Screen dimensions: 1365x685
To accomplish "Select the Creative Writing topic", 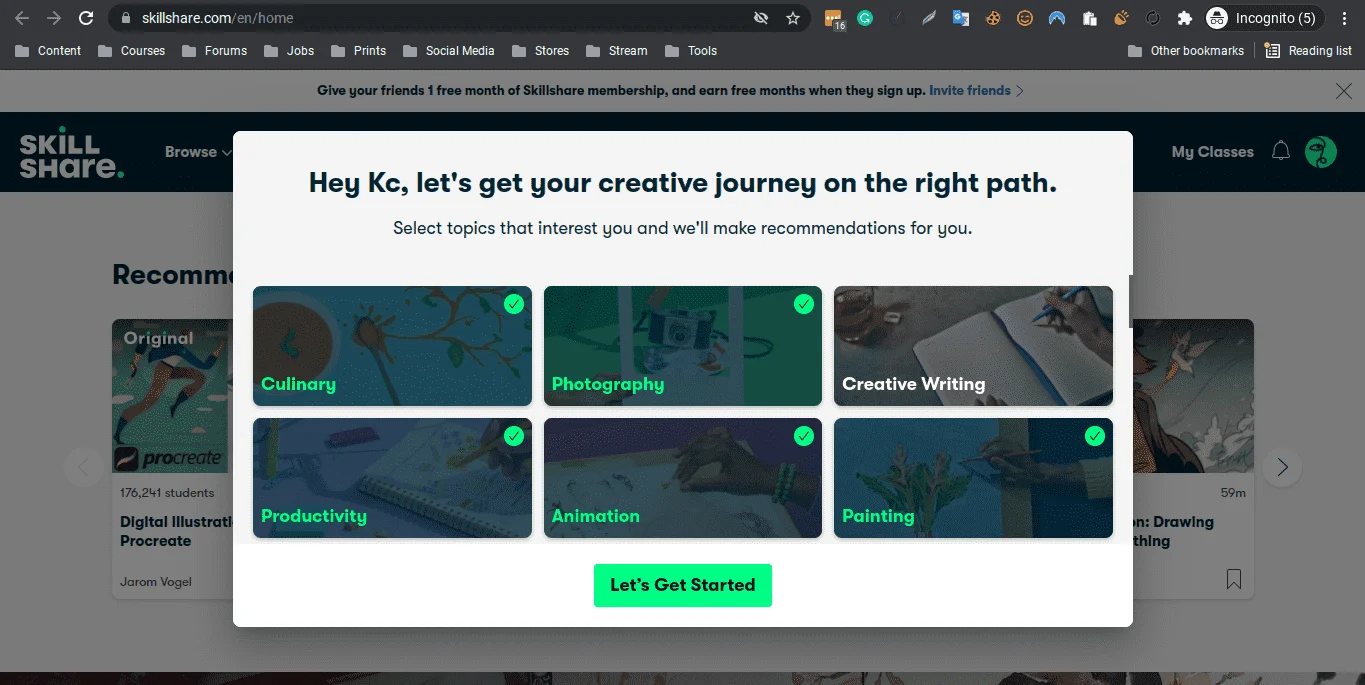I will [973, 346].
